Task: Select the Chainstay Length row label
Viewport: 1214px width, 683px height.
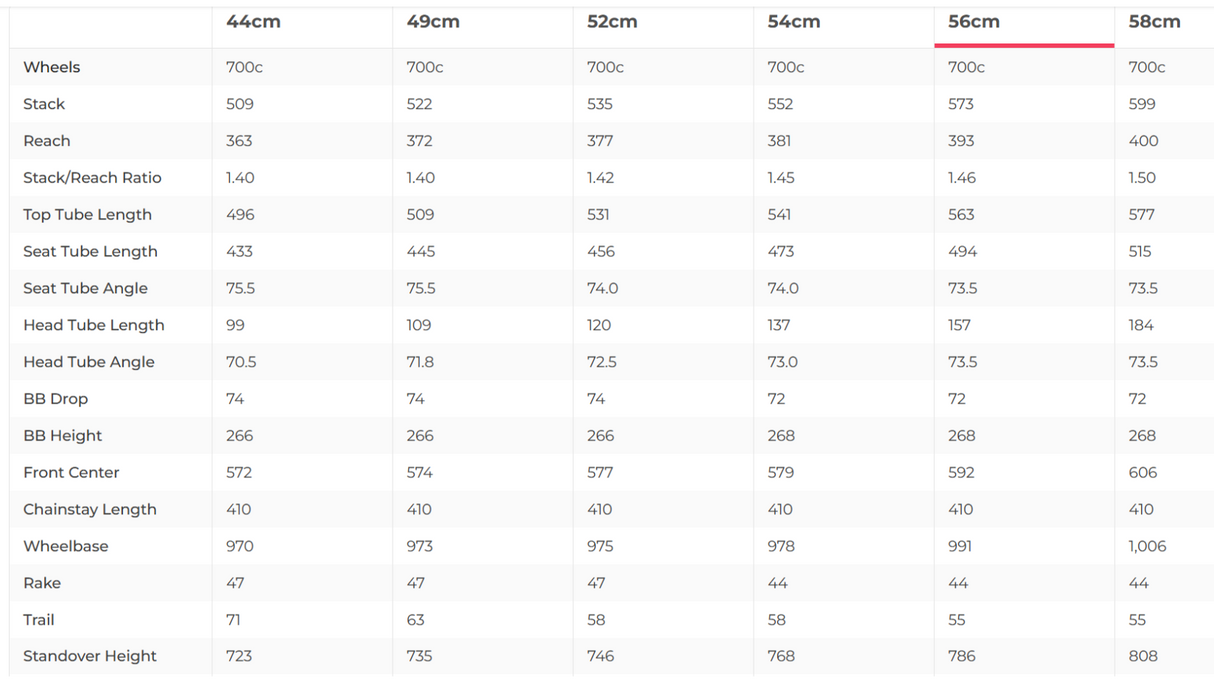Action: click(x=90, y=509)
